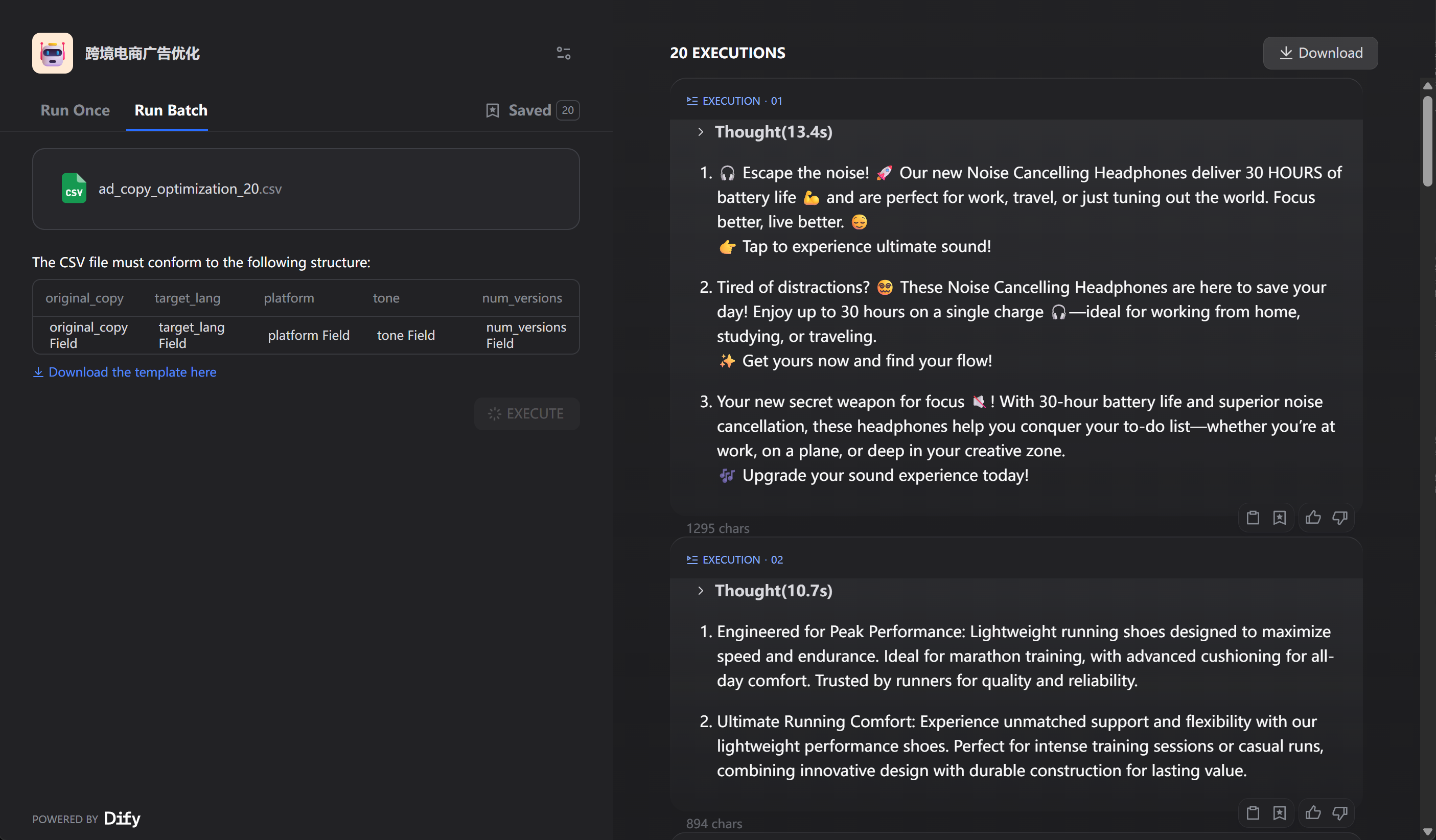The height and width of the screenshot is (840, 1436).
Task: Bookmark the Execution 02 result
Action: pyautogui.click(x=1279, y=812)
